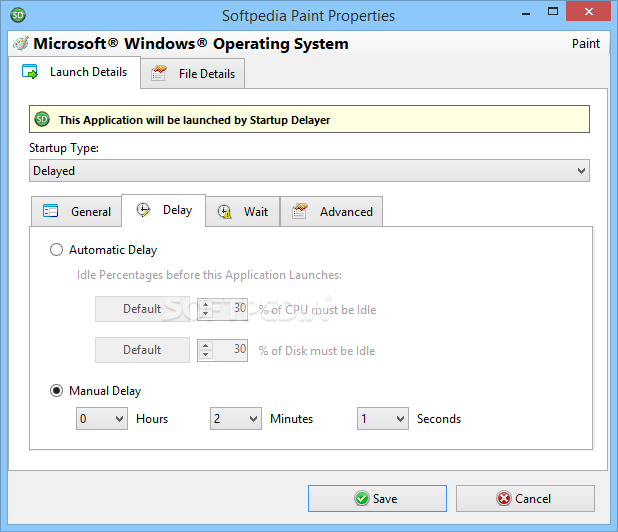Click the Save button
618x532 pixels.
pos(377,499)
